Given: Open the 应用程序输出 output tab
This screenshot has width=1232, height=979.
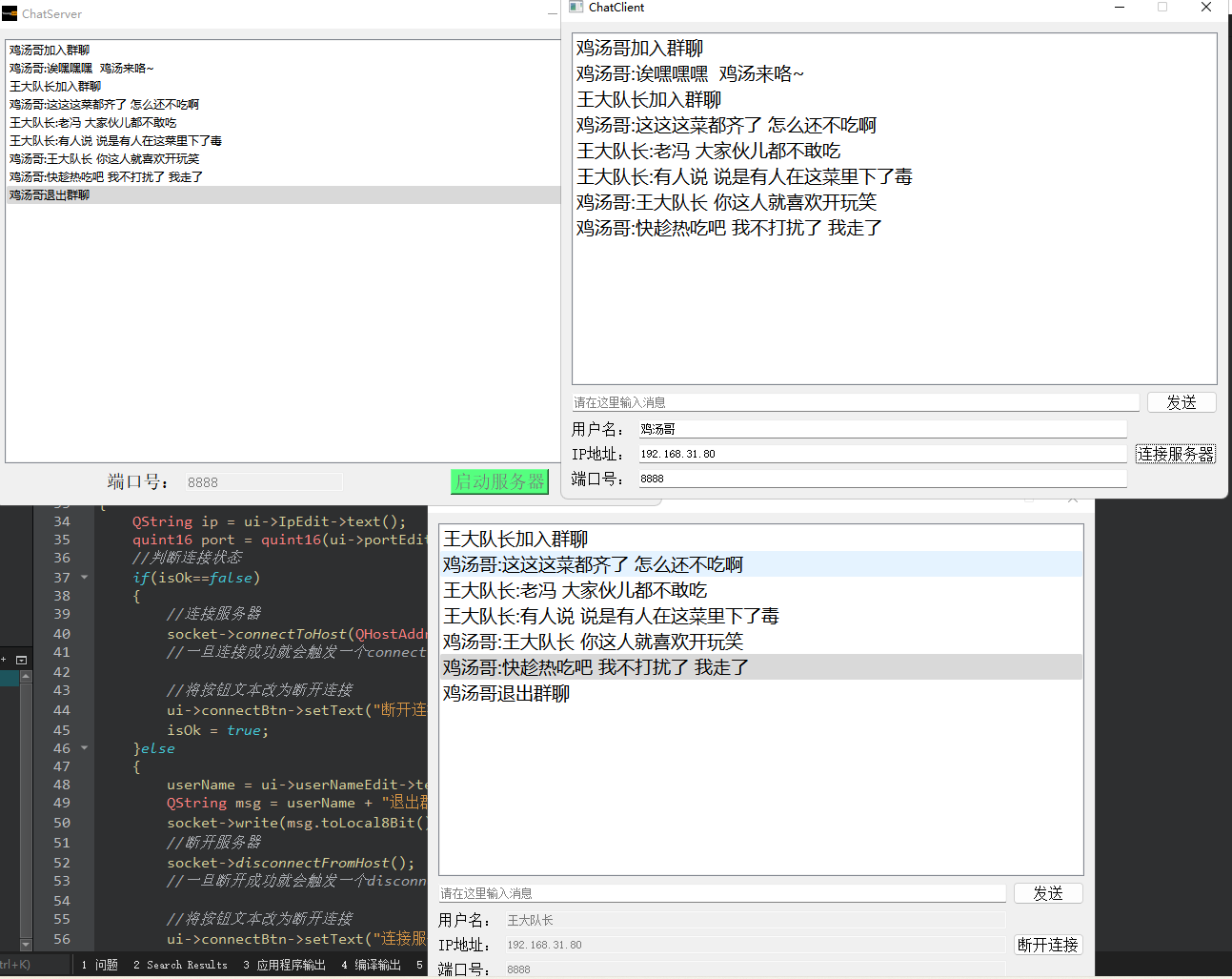Looking at the screenshot, I should [x=284, y=965].
